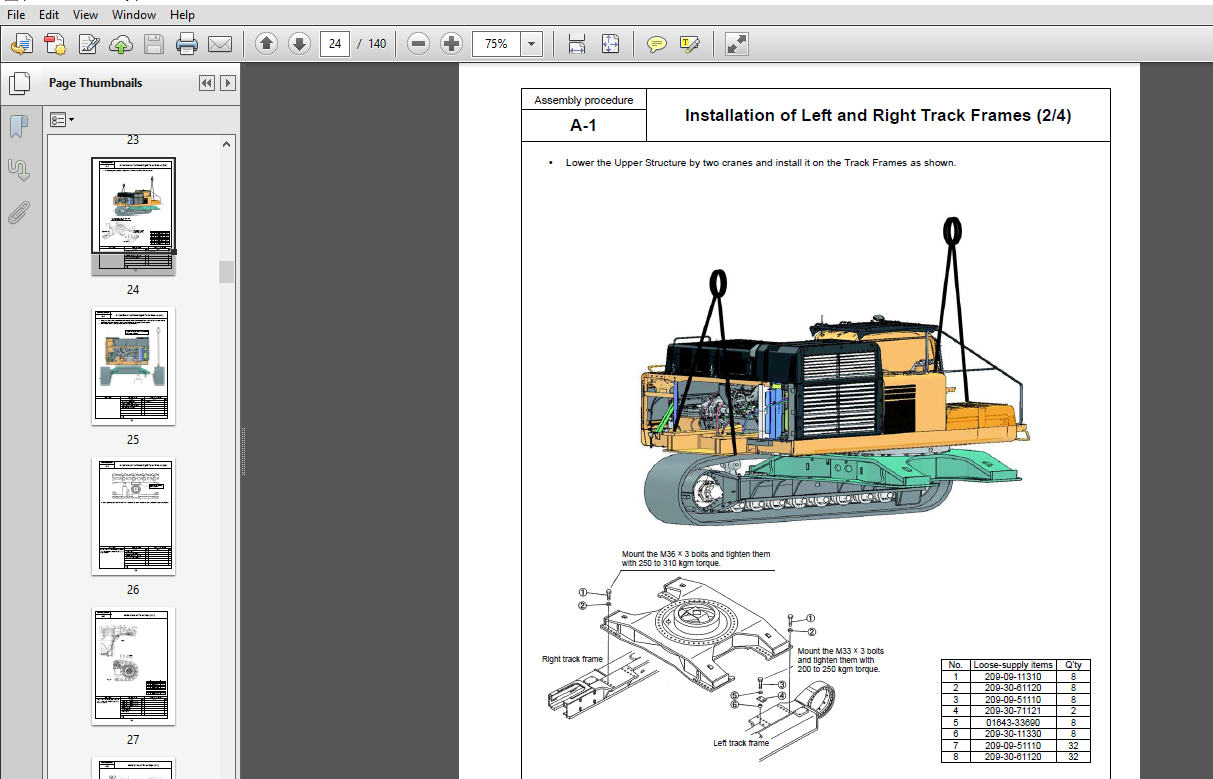Select the page 26 thumbnail
This screenshot has width=1213, height=779.
133,516
